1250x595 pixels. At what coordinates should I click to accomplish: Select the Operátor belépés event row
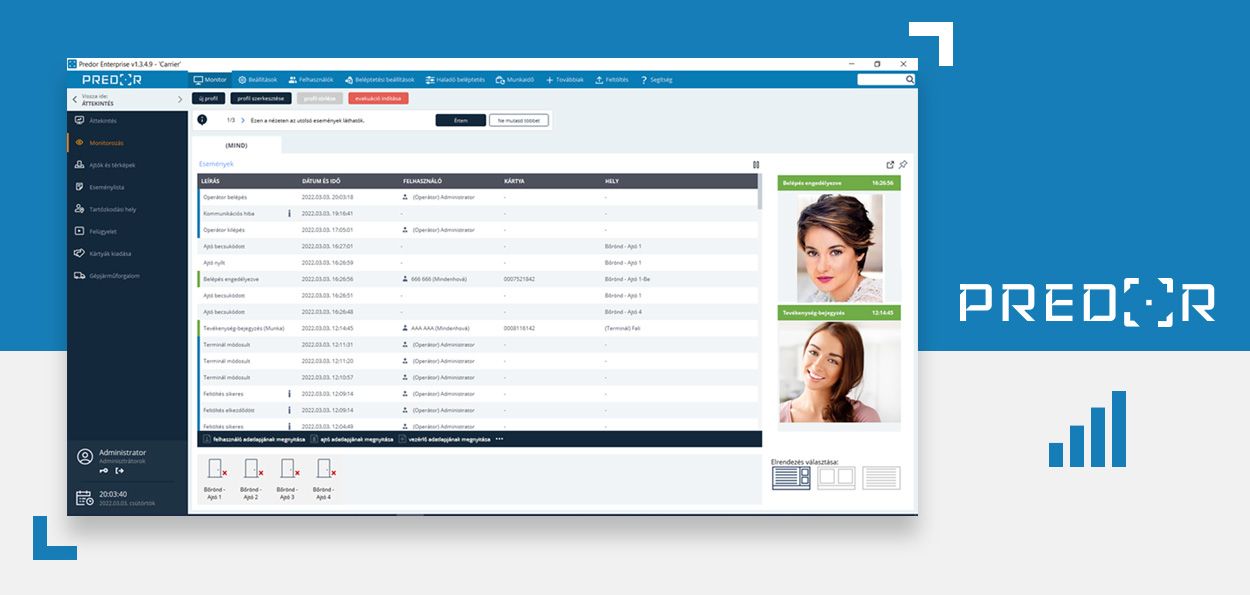478,197
